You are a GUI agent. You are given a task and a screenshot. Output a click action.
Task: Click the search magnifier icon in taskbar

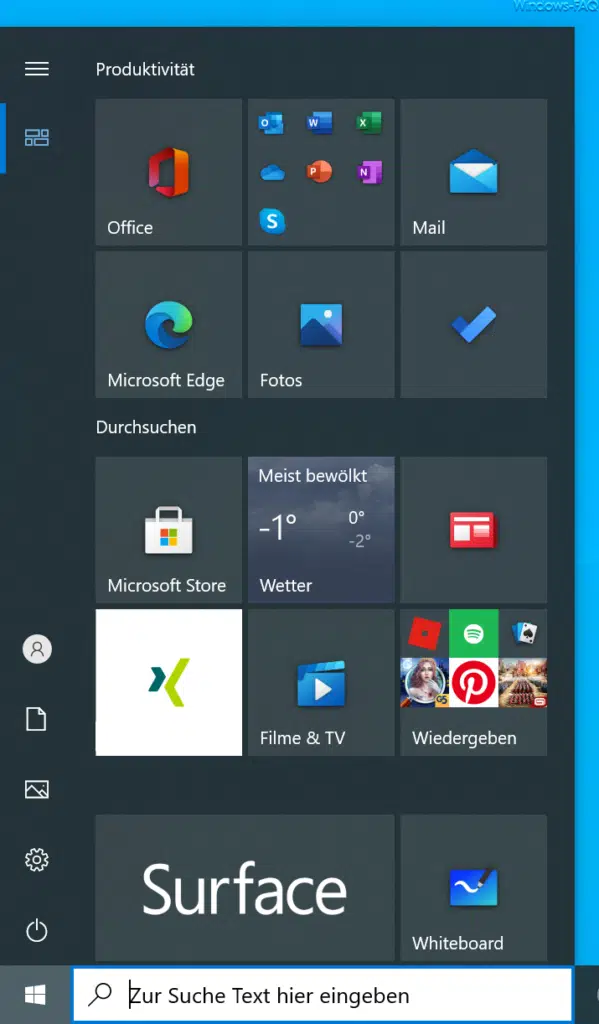point(100,994)
